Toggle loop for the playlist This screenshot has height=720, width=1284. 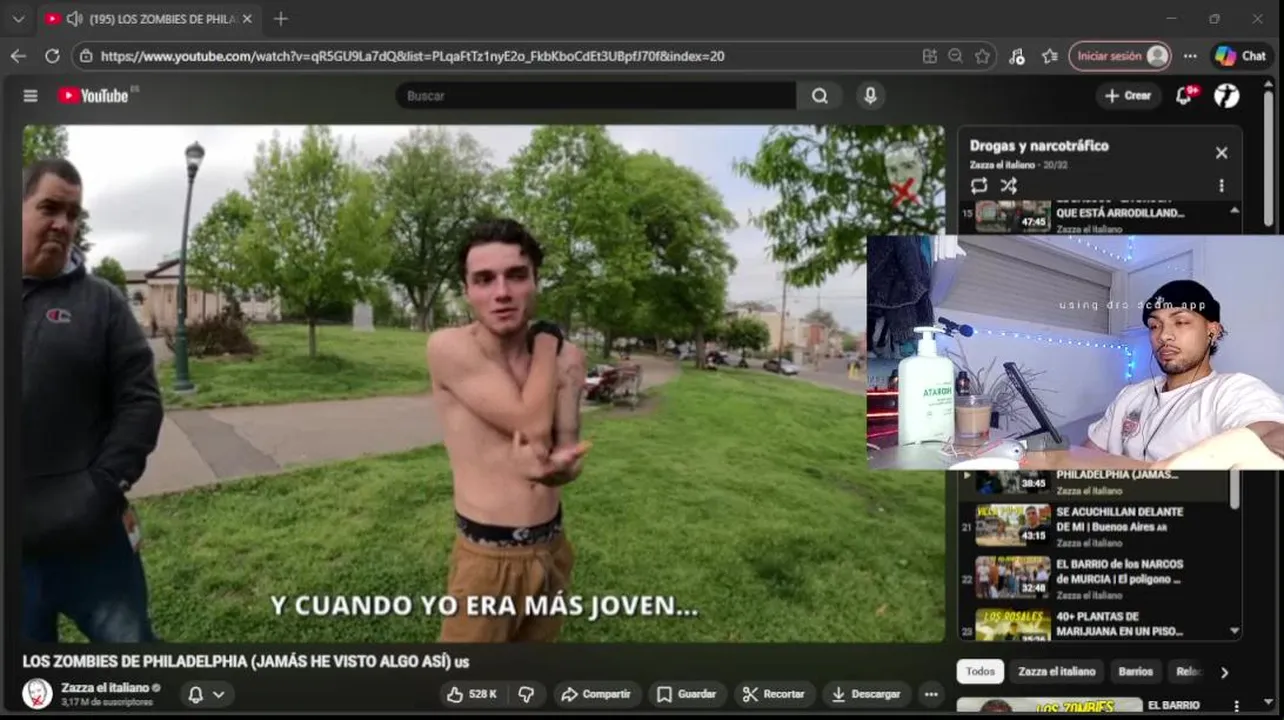tap(979, 185)
